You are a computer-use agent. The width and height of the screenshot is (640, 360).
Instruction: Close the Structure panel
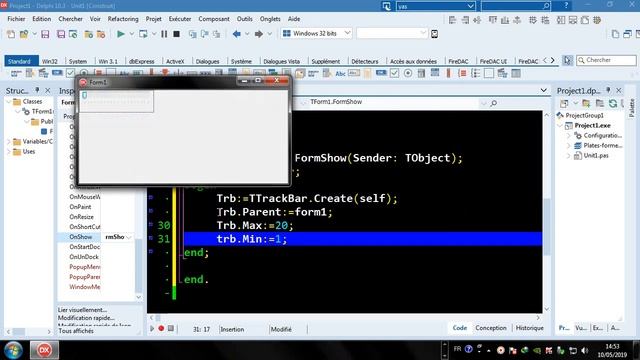point(48,90)
